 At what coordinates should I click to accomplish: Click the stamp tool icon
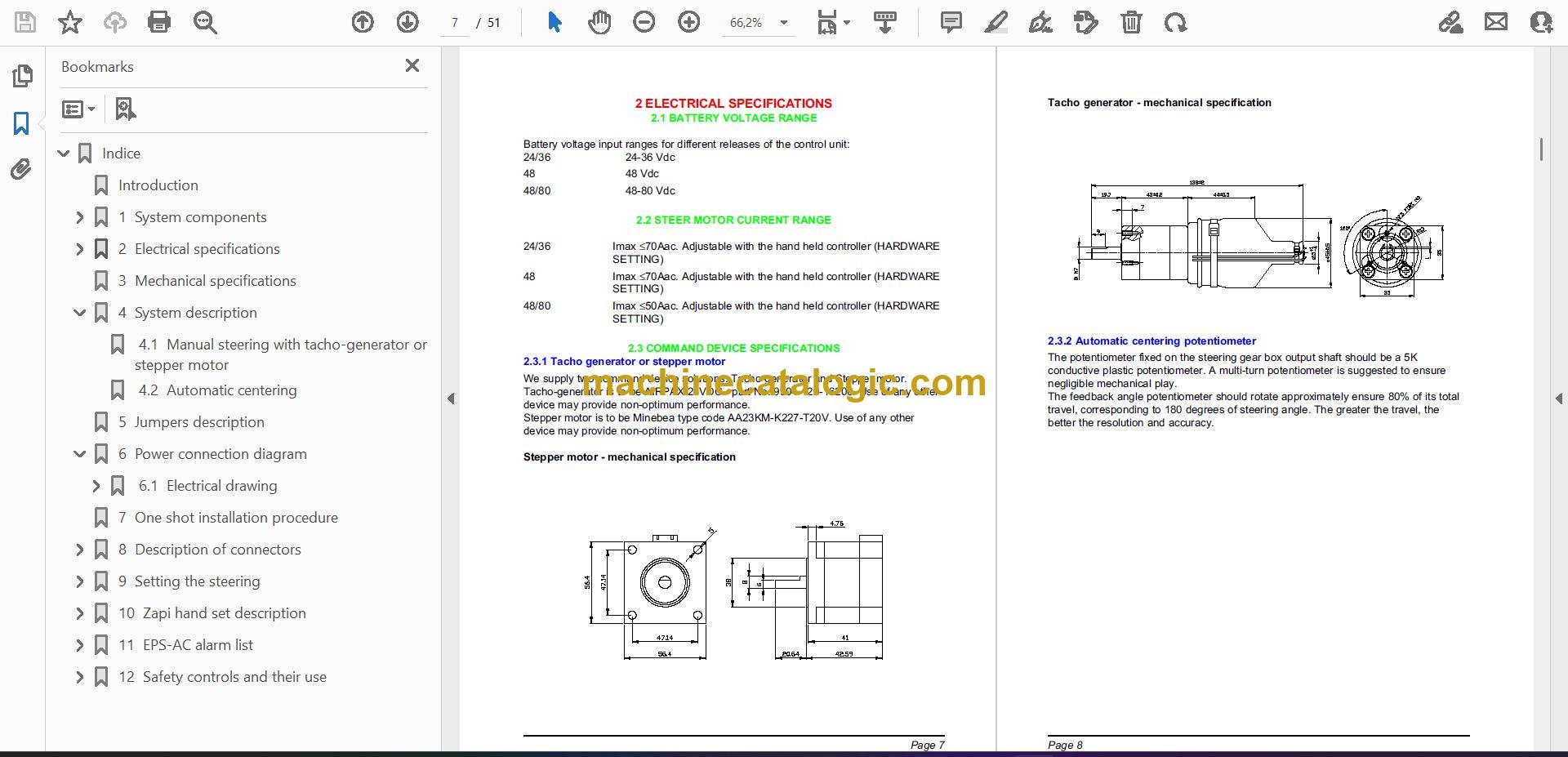click(1086, 22)
